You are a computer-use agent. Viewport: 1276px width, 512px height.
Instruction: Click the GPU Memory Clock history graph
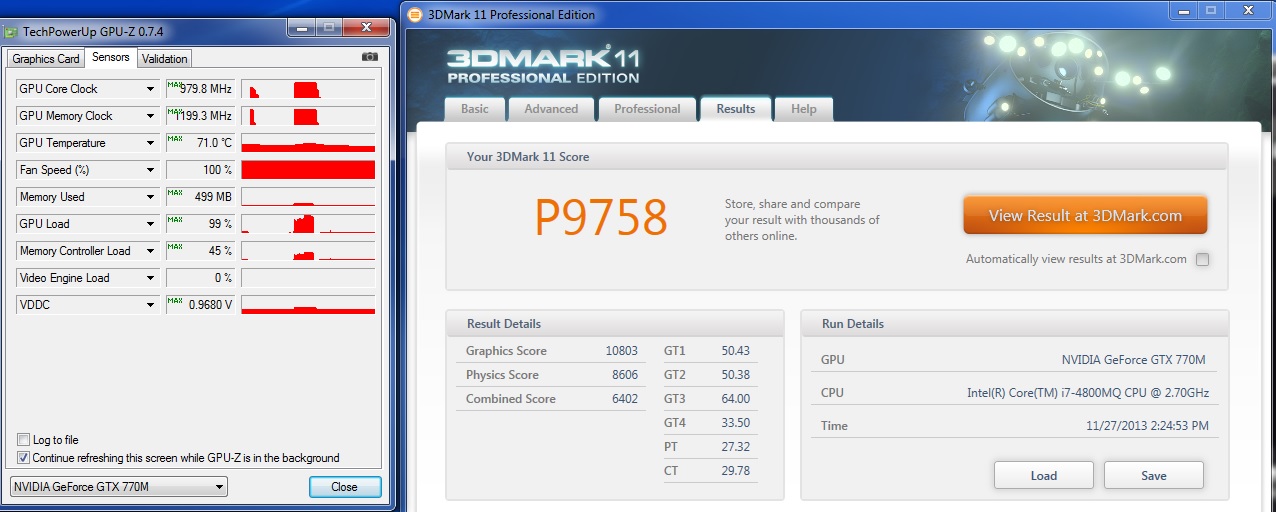click(x=308, y=116)
